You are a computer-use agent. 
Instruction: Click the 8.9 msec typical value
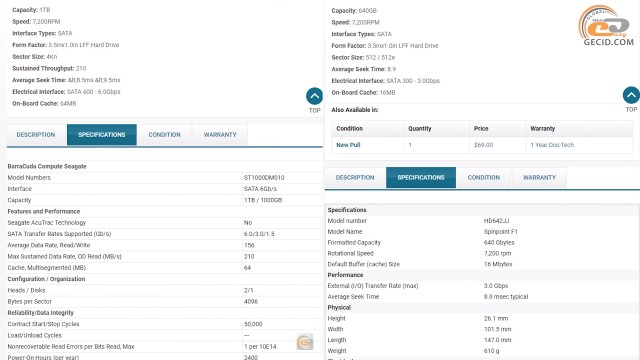point(506,297)
